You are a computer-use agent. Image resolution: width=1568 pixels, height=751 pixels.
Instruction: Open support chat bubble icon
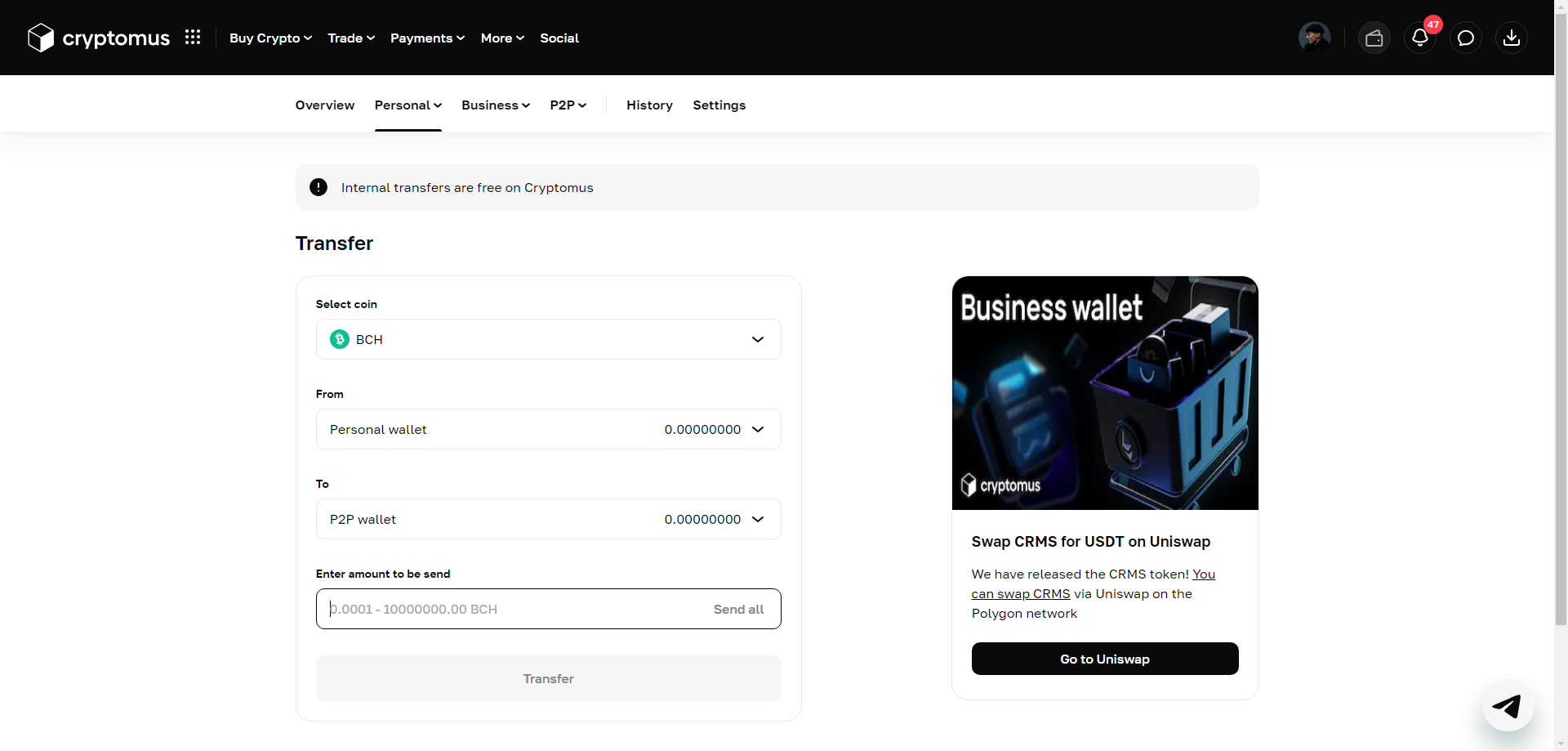point(1466,38)
